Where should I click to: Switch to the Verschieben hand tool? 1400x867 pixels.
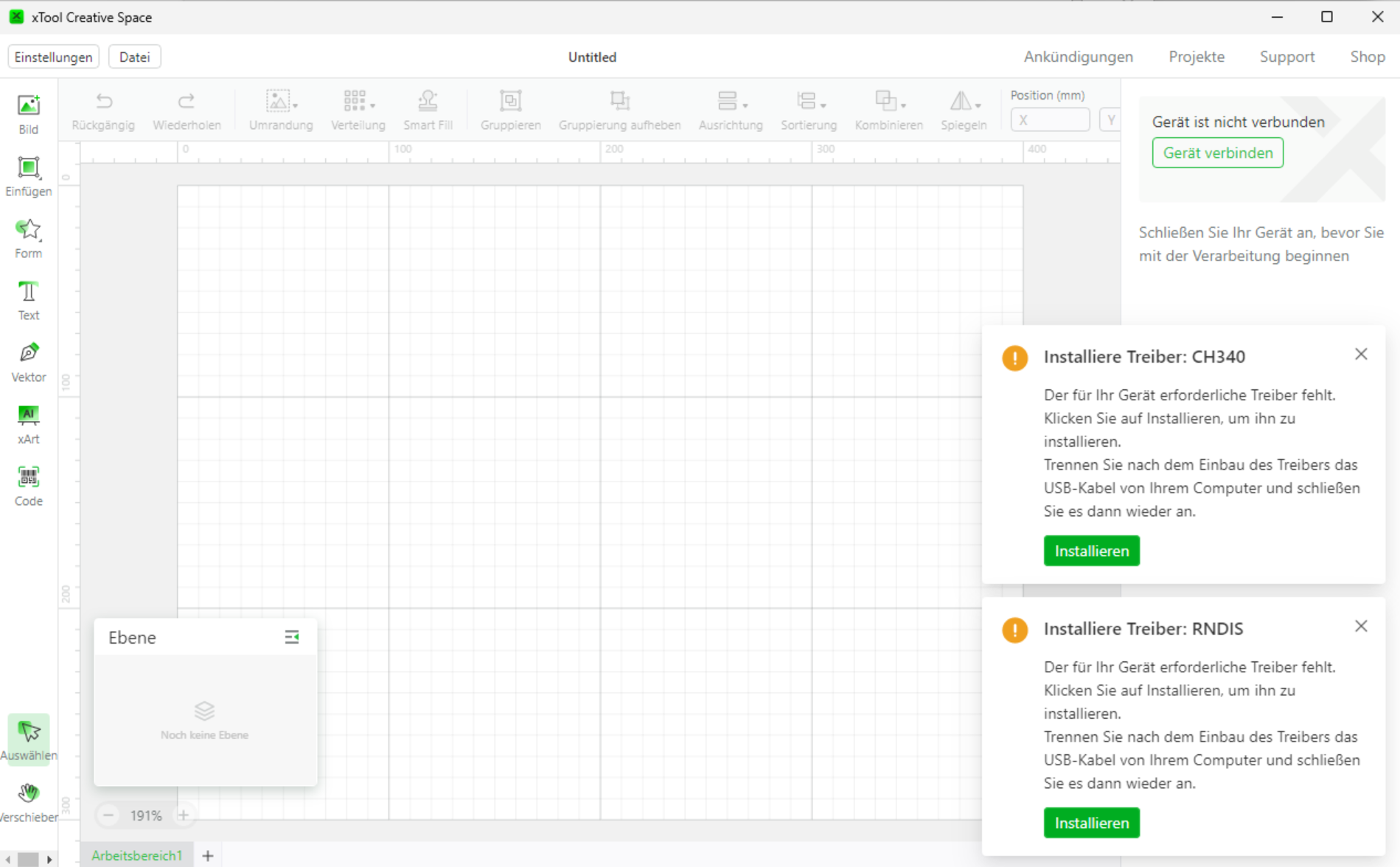[28, 801]
